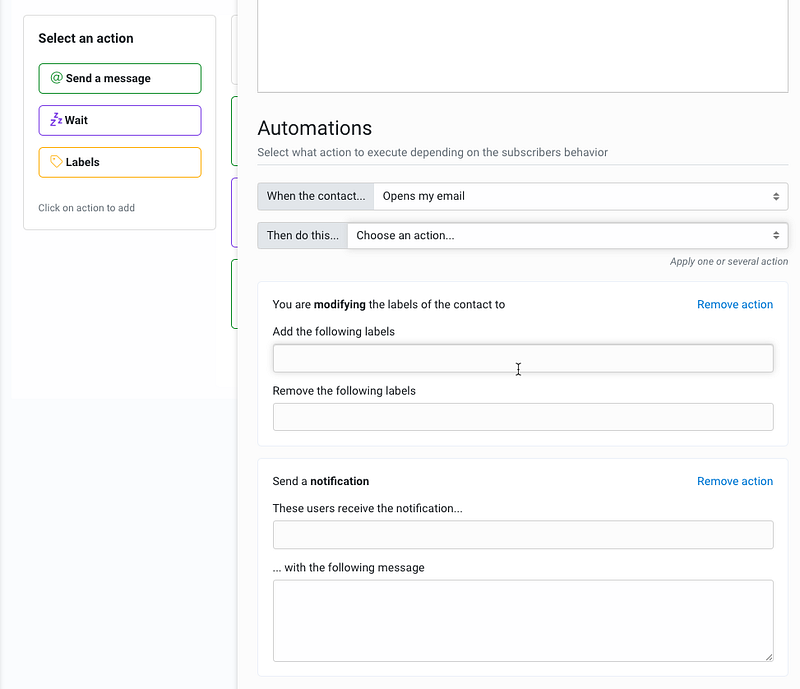The width and height of the screenshot is (800, 689).
Task: Add a Labels action
Action: tap(120, 162)
